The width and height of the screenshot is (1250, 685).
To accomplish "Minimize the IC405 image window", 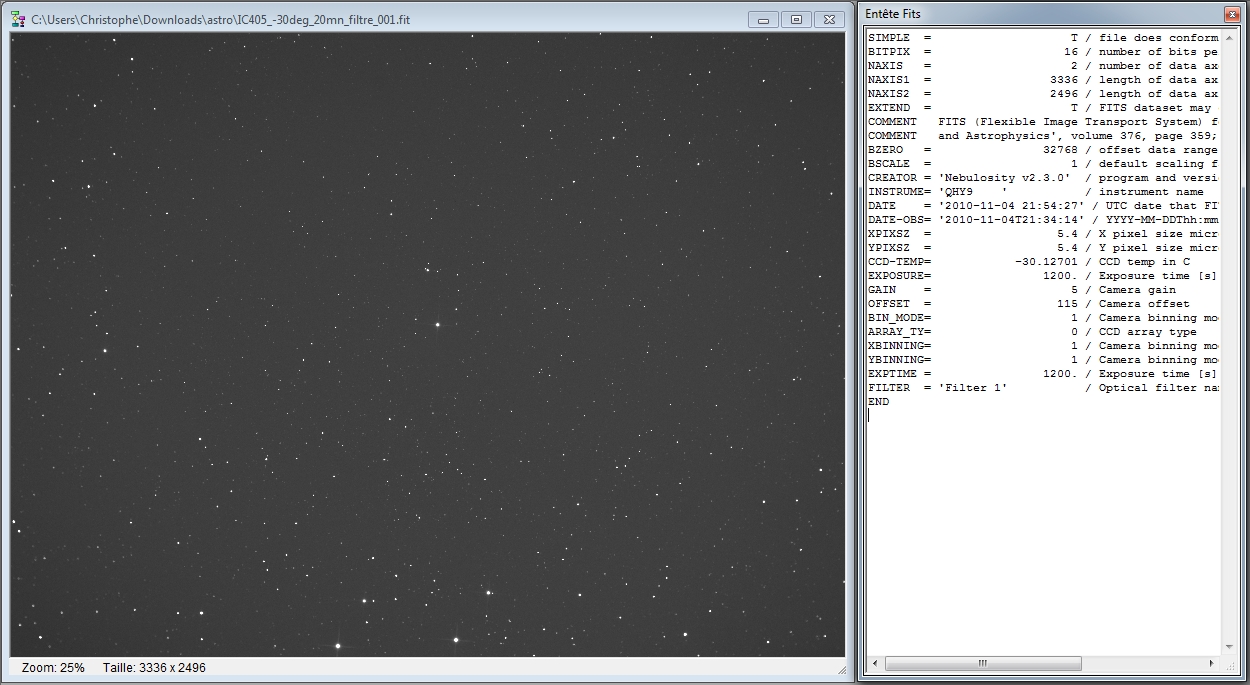I will [763, 19].
